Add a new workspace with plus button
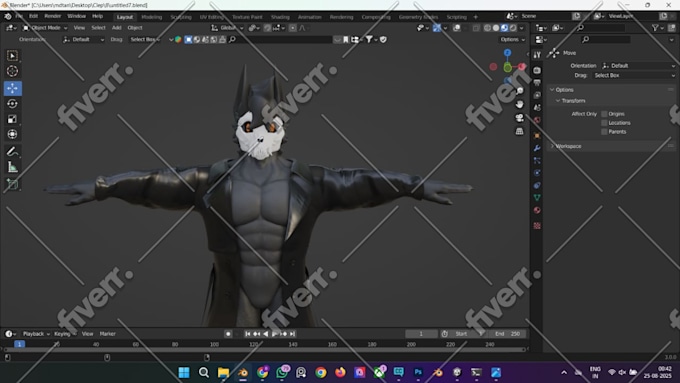Screen dimensions: 680x383 475,17
